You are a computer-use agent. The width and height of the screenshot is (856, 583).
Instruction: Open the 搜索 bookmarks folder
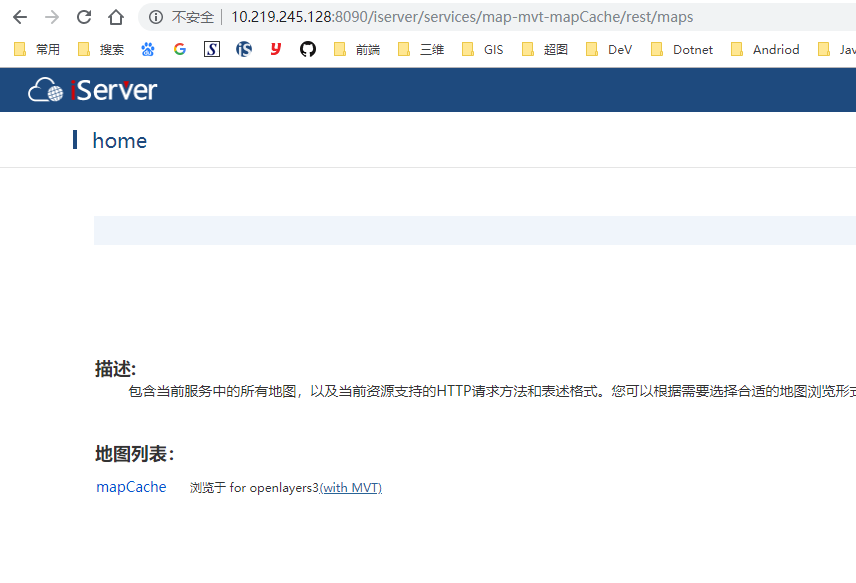[101, 50]
